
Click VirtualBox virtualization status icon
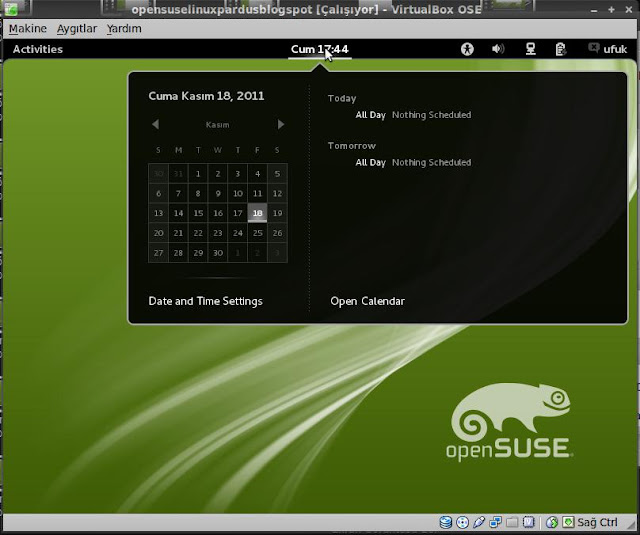(x=529, y=522)
